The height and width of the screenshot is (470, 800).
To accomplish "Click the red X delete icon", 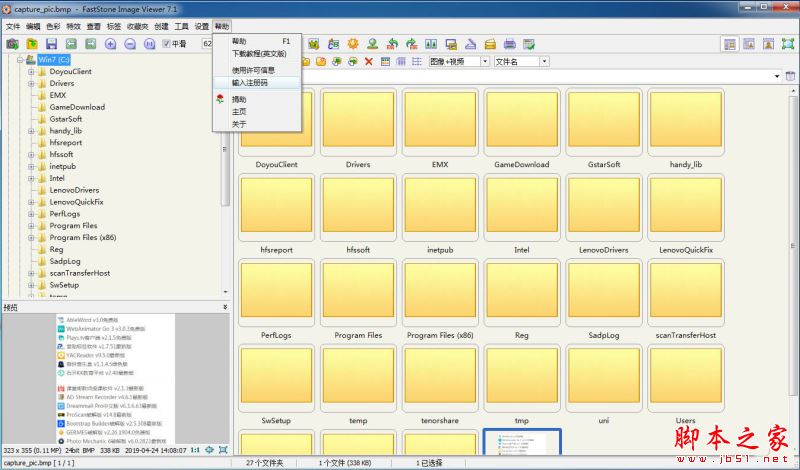I will (x=369, y=61).
